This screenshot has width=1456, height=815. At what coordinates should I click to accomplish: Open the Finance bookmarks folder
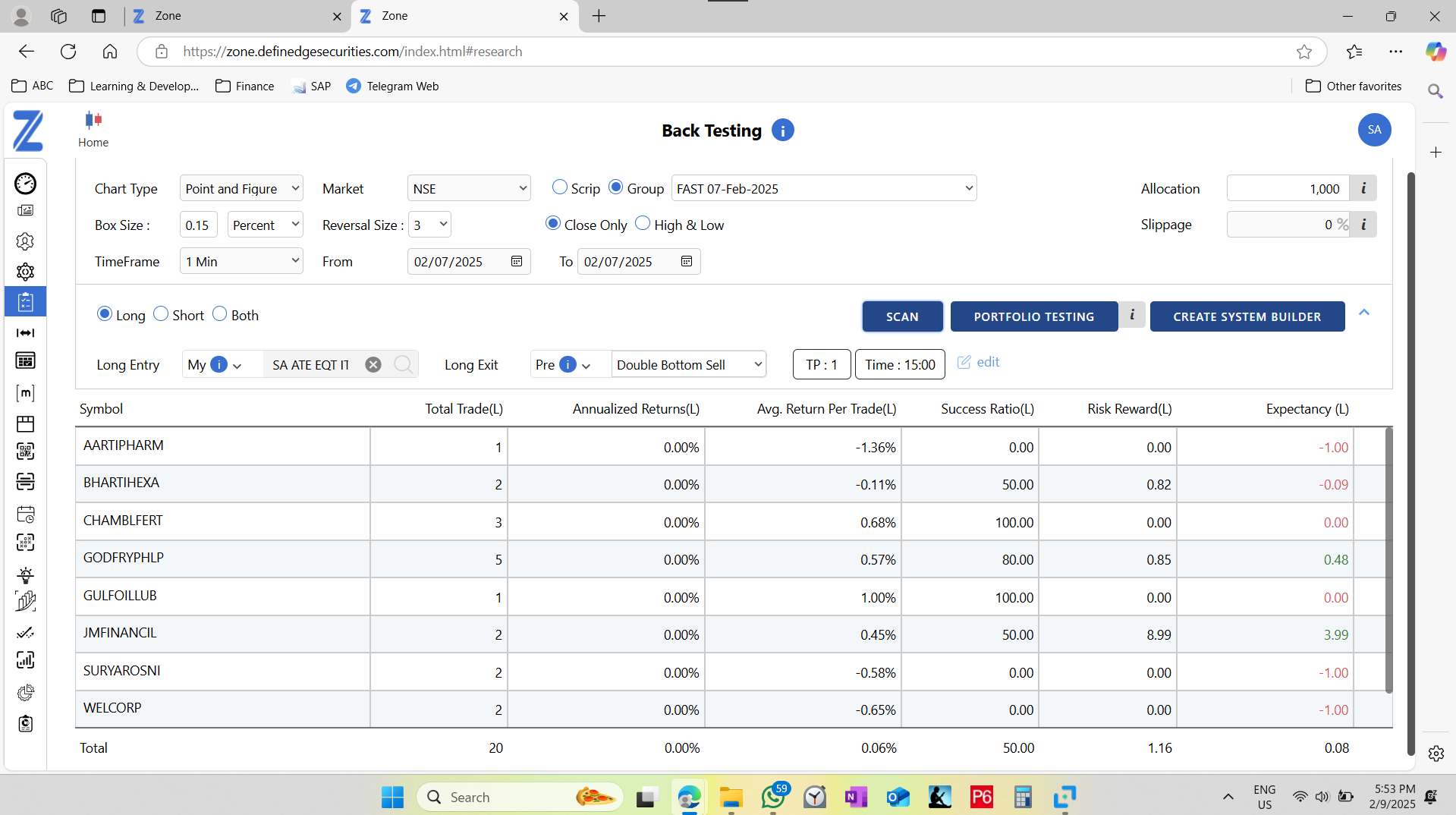[244, 86]
